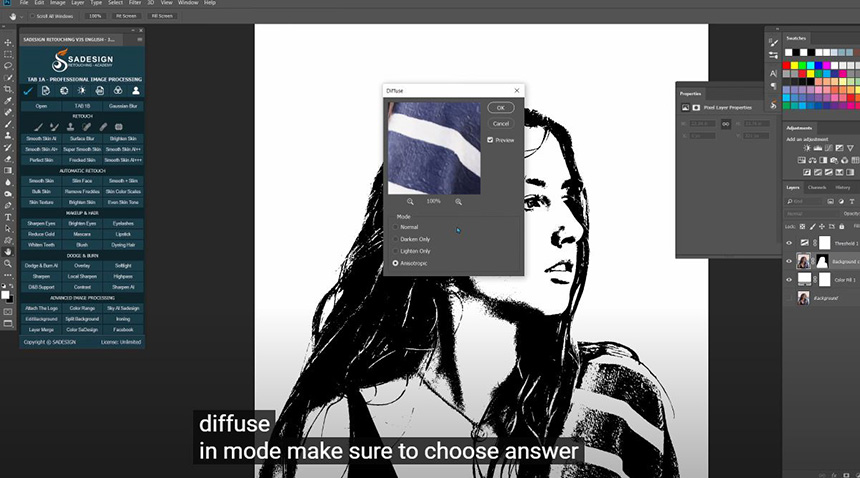Select the Darken Only mode

[395, 239]
